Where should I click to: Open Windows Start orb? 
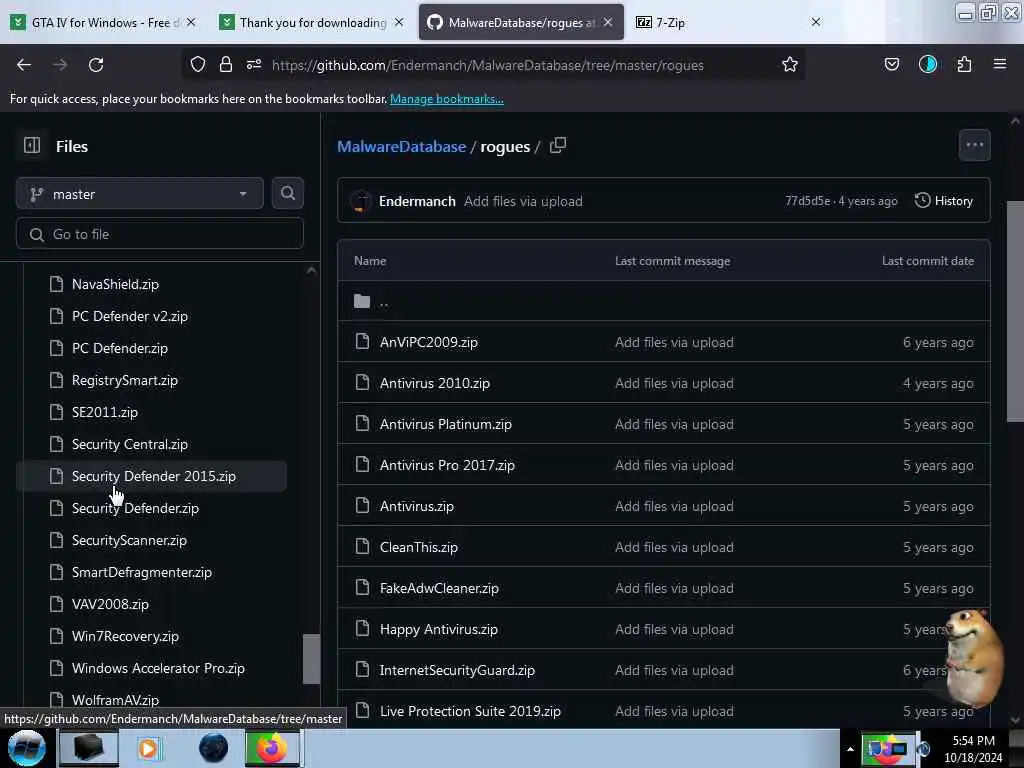pyautogui.click(x=26, y=748)
